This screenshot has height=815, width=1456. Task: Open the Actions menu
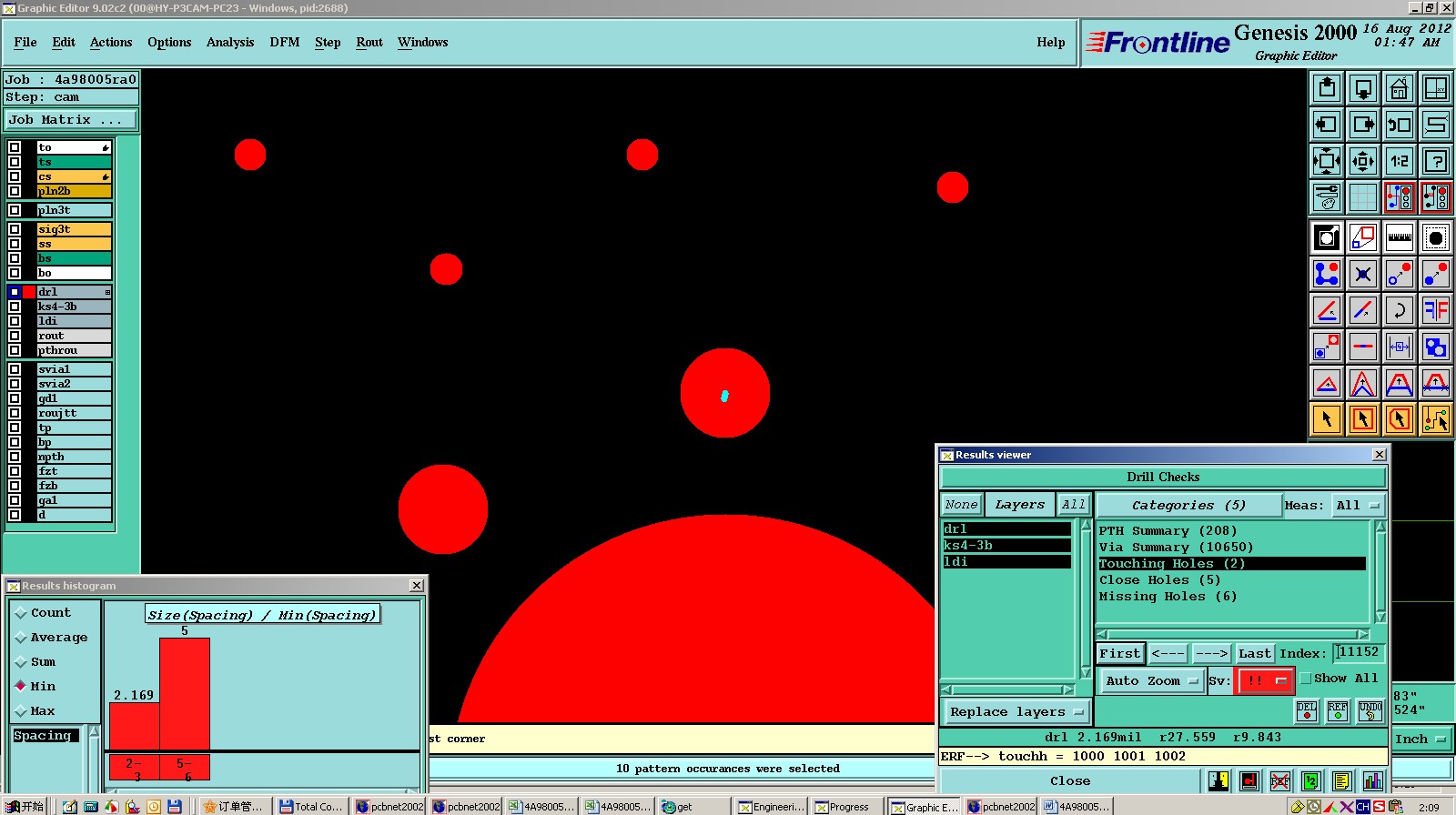pyautogui.click(x=111, y=43)
